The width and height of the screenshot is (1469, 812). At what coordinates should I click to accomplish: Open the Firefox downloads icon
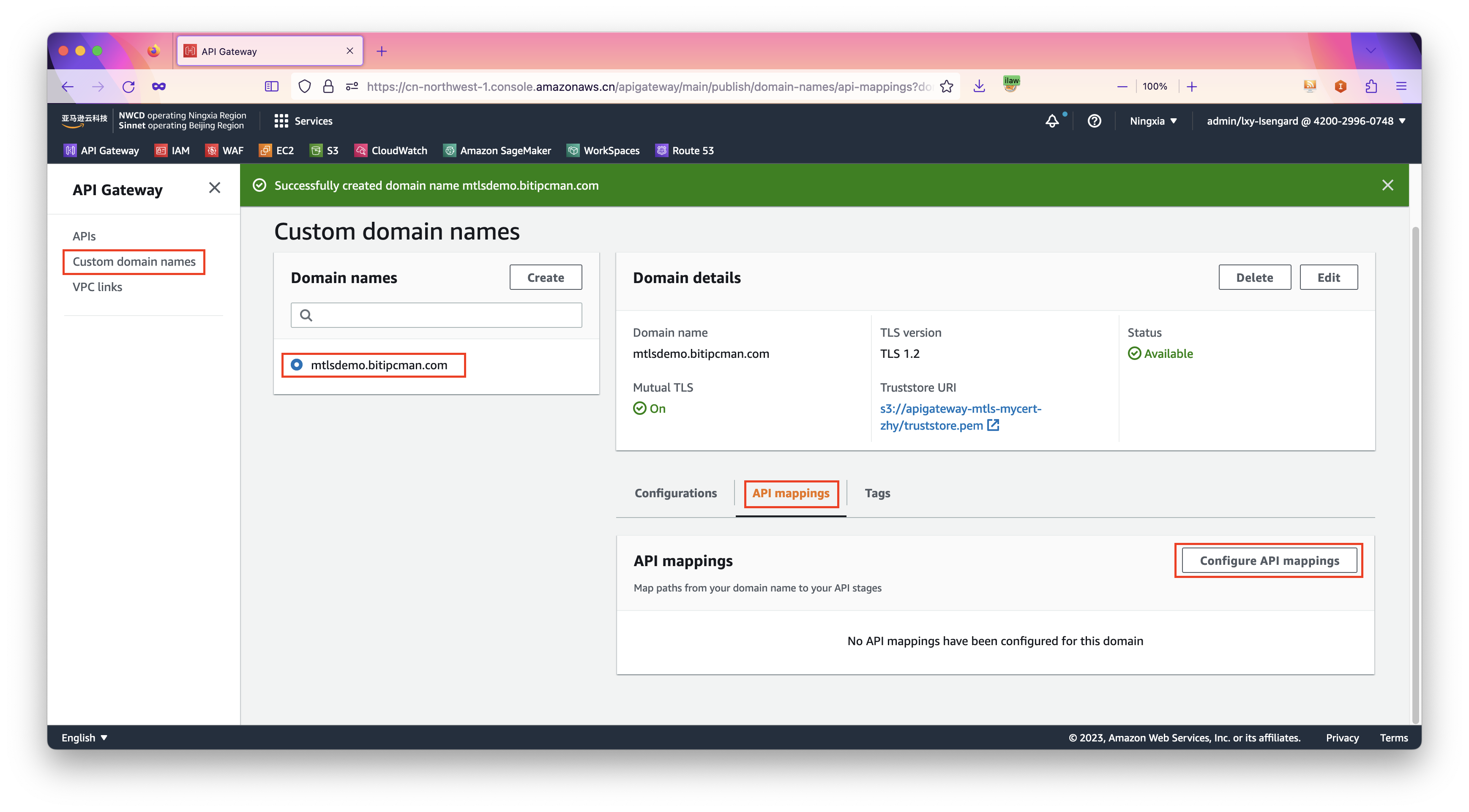point(979,87)
